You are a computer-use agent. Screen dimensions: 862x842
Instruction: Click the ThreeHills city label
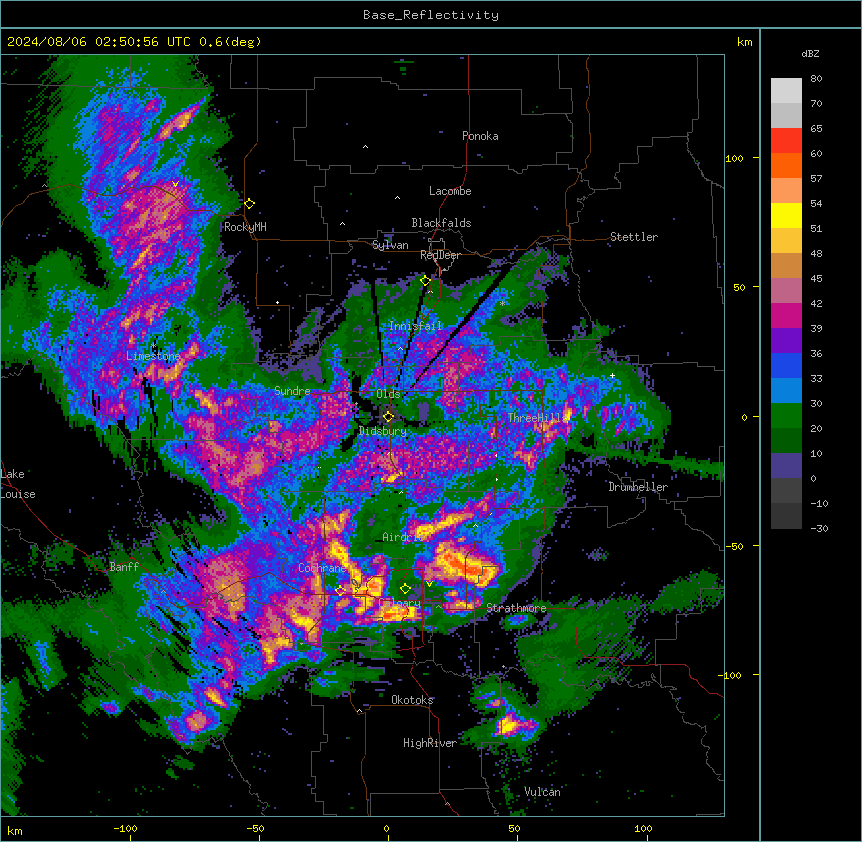pyautogui.click(x=537, y=418)
